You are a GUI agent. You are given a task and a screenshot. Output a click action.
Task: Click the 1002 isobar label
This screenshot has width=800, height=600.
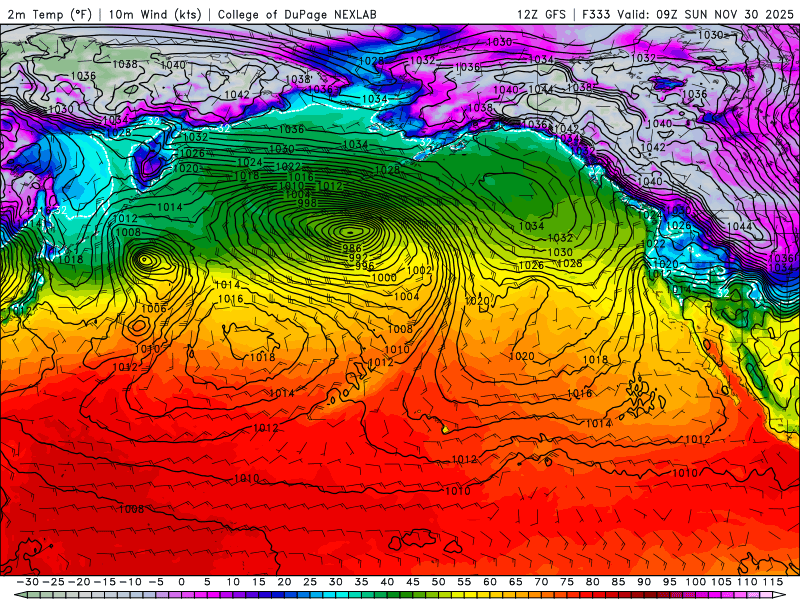(x=419, y=270)
